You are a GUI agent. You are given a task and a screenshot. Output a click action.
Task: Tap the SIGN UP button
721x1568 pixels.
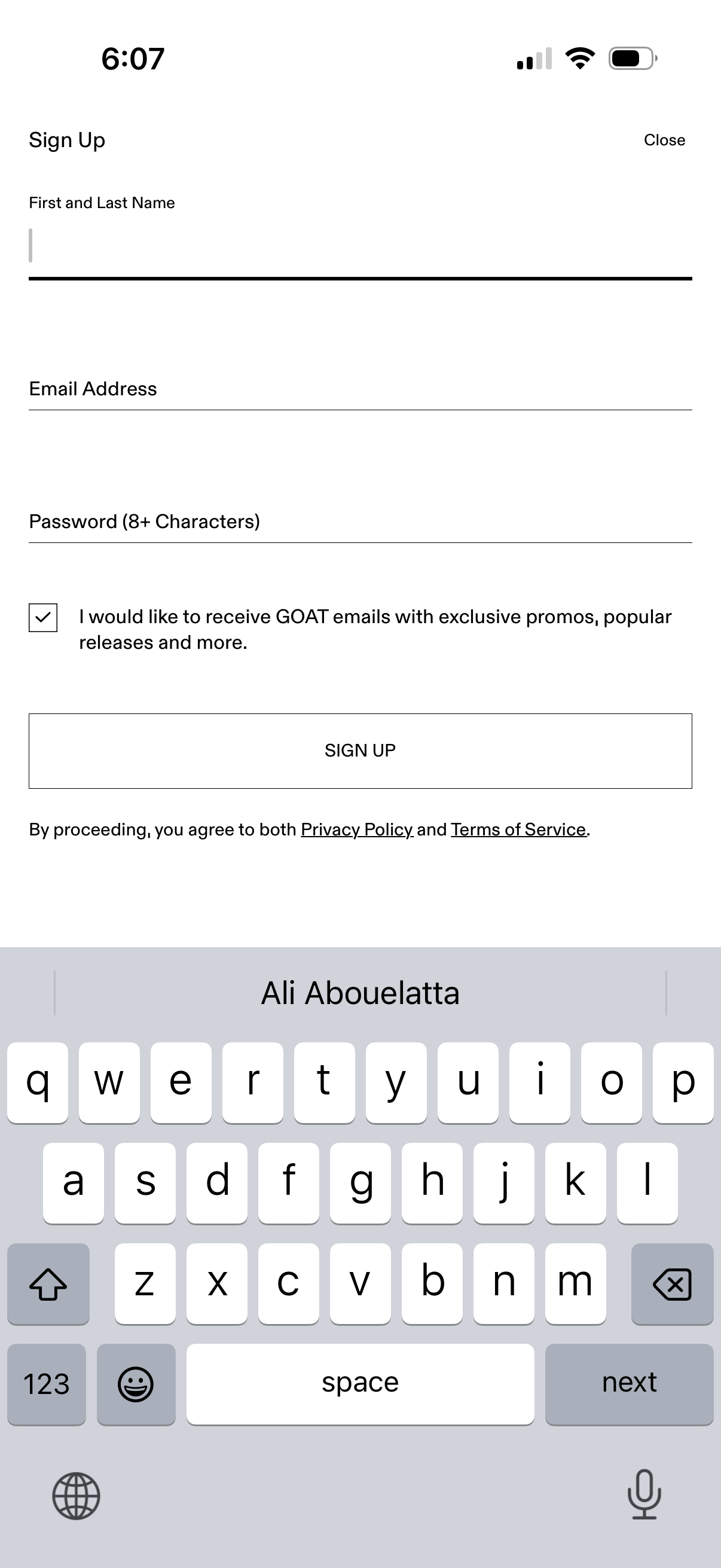(x=360, y=750)
